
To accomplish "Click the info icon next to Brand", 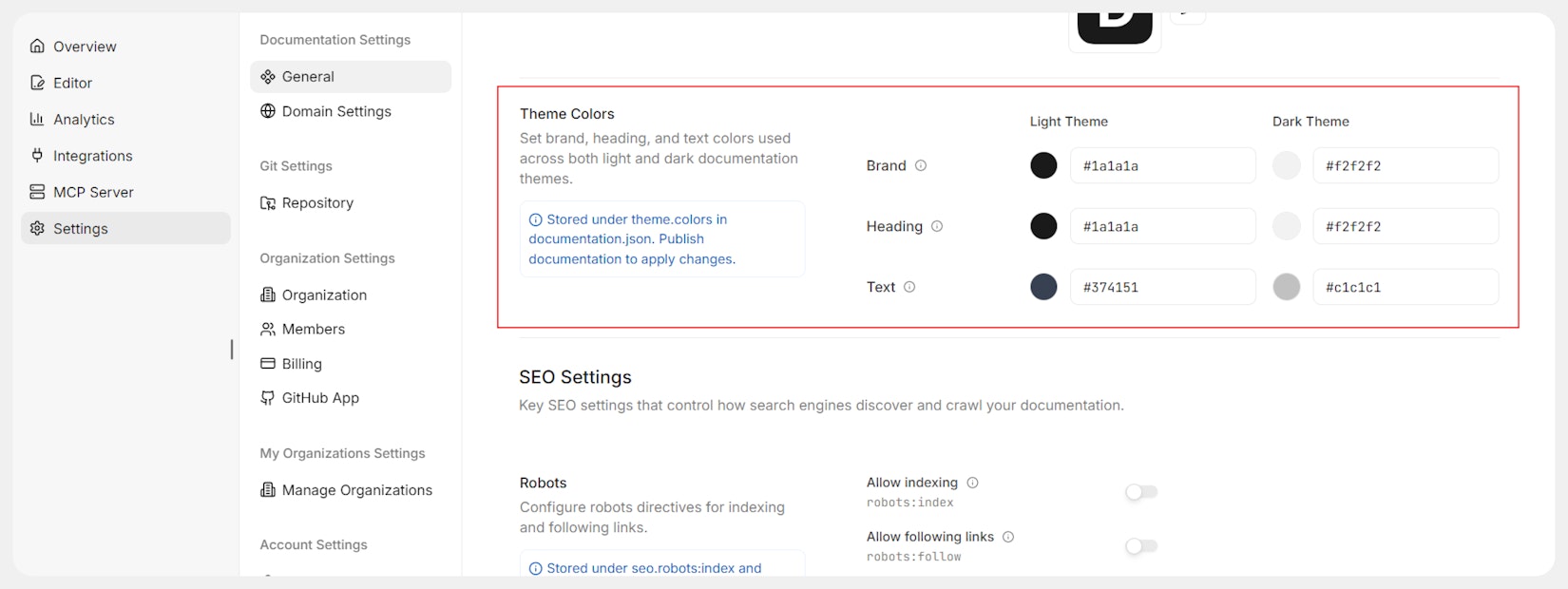I will (x=921, y=165).
